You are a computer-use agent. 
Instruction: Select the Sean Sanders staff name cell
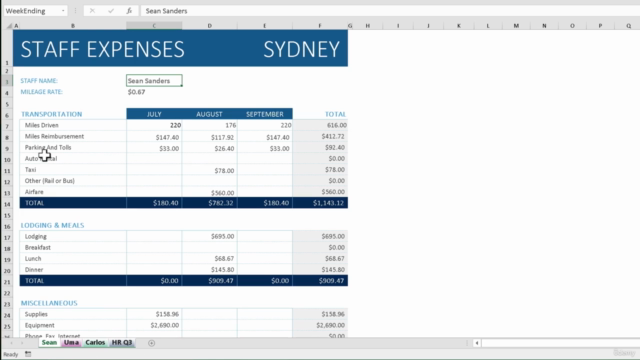154,80
